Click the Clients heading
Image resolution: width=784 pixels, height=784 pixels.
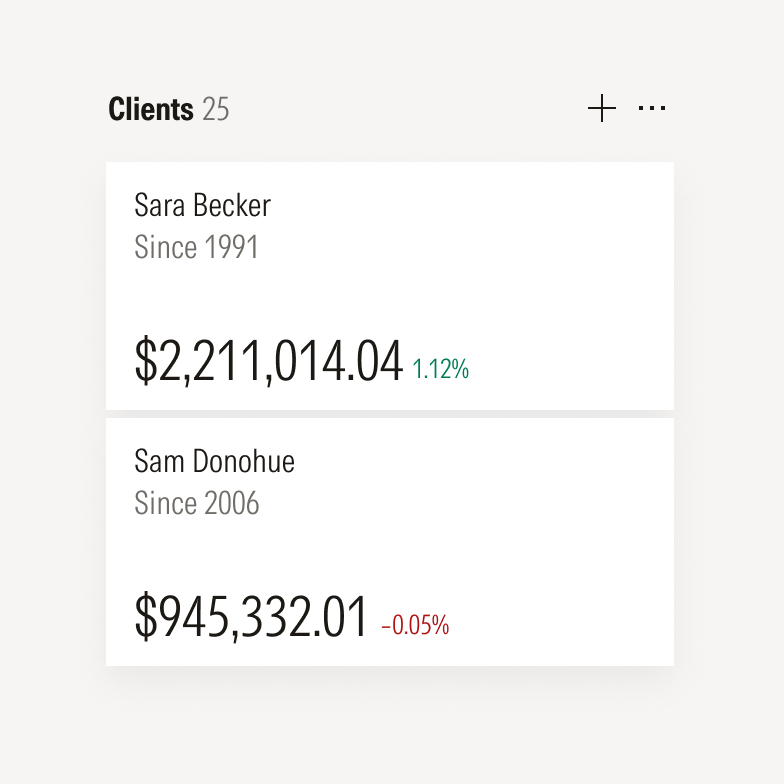click(151, 109)
